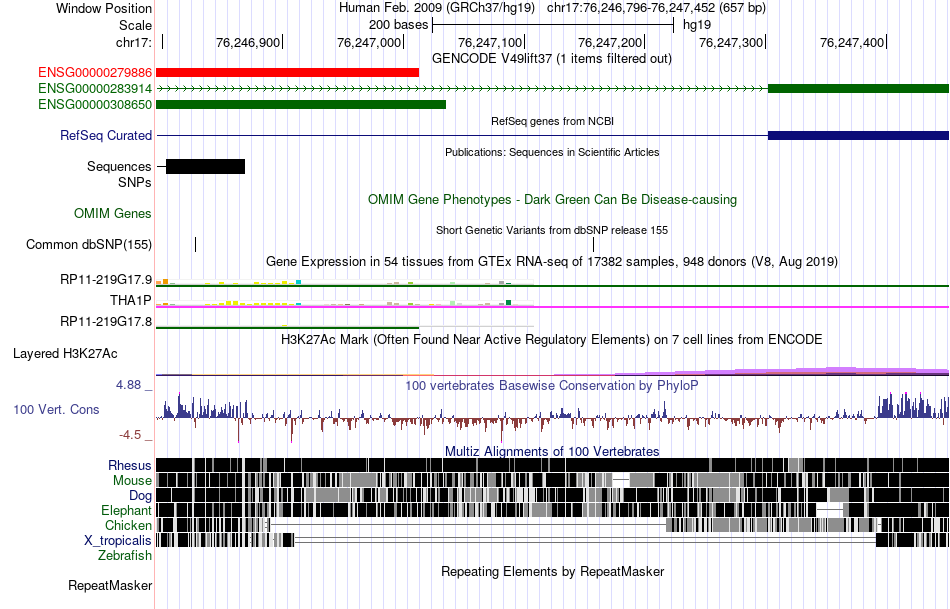Open the 100 vertebrates Basewise Conservation title

(552, 385)
